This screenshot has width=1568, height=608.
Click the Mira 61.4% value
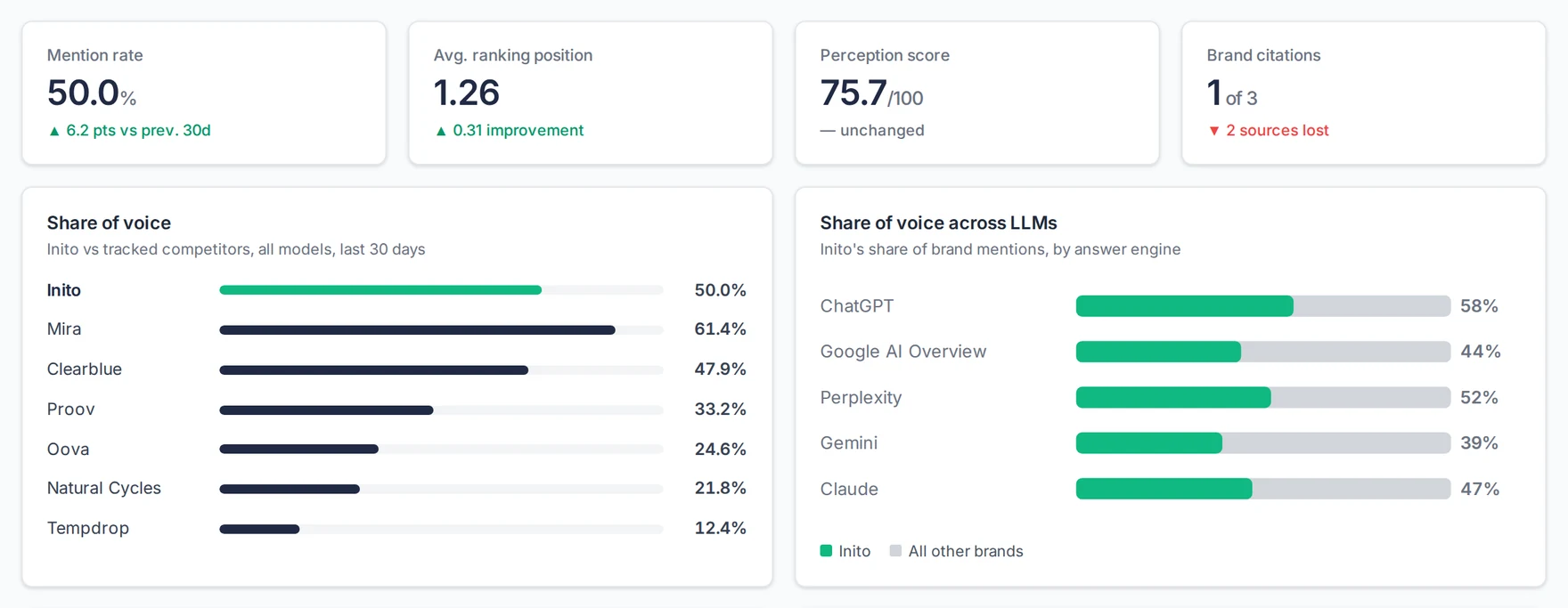click(x=720, y=329)
